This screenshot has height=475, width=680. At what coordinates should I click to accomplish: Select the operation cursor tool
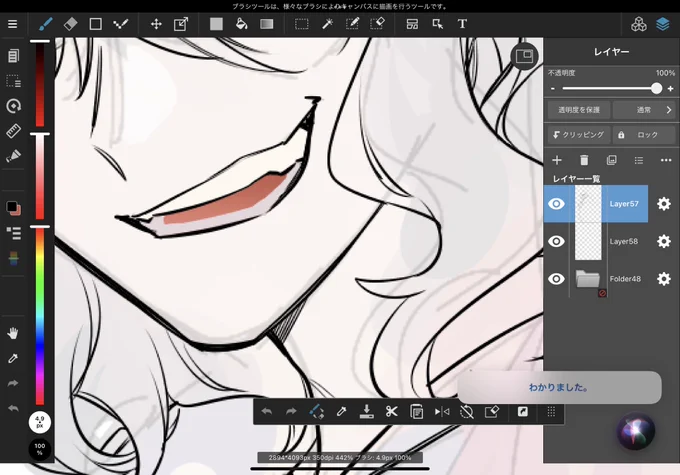(438, 24)
